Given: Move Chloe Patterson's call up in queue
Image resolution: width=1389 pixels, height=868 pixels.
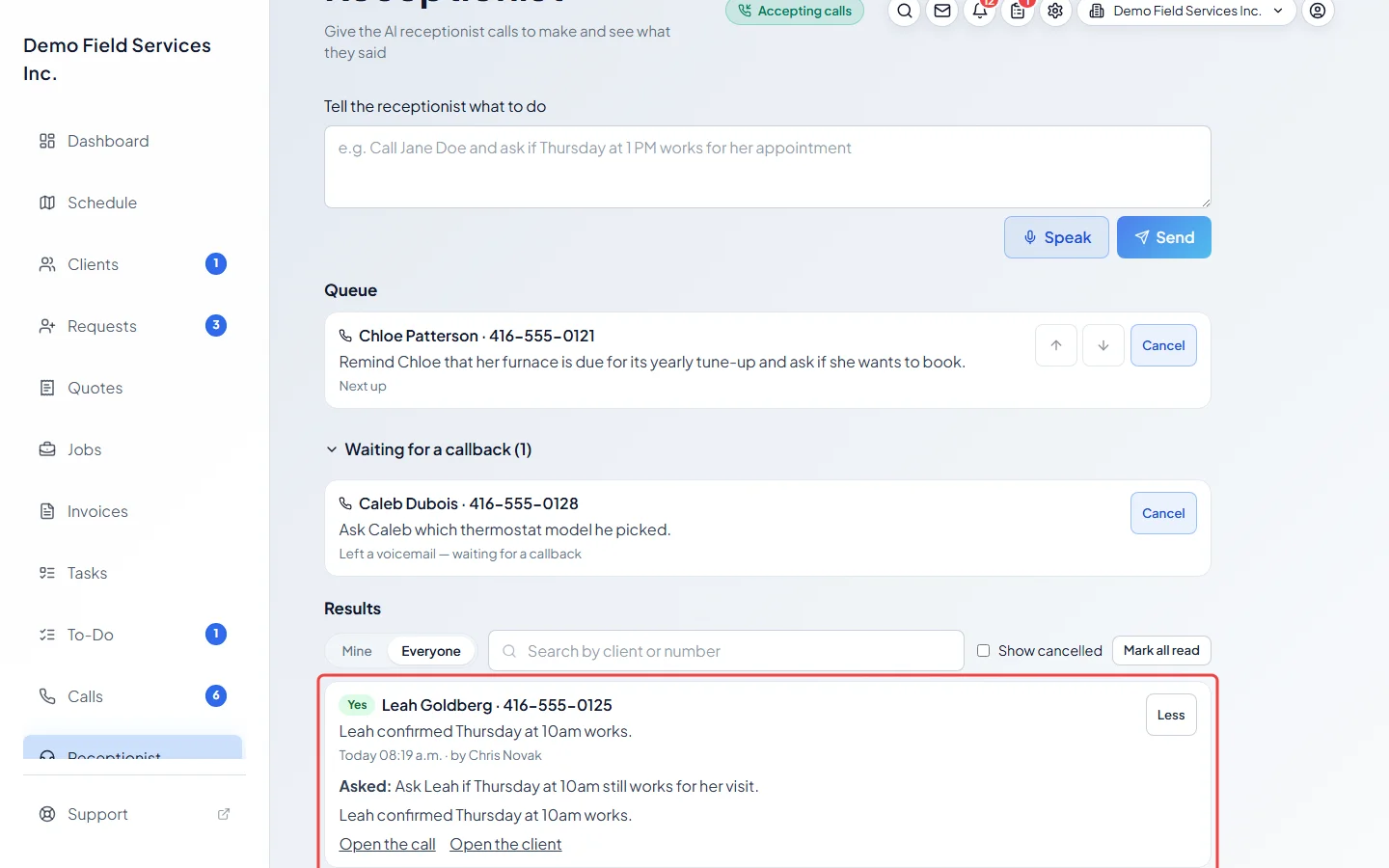Looking at the screenshot, I should point(1056,345).
